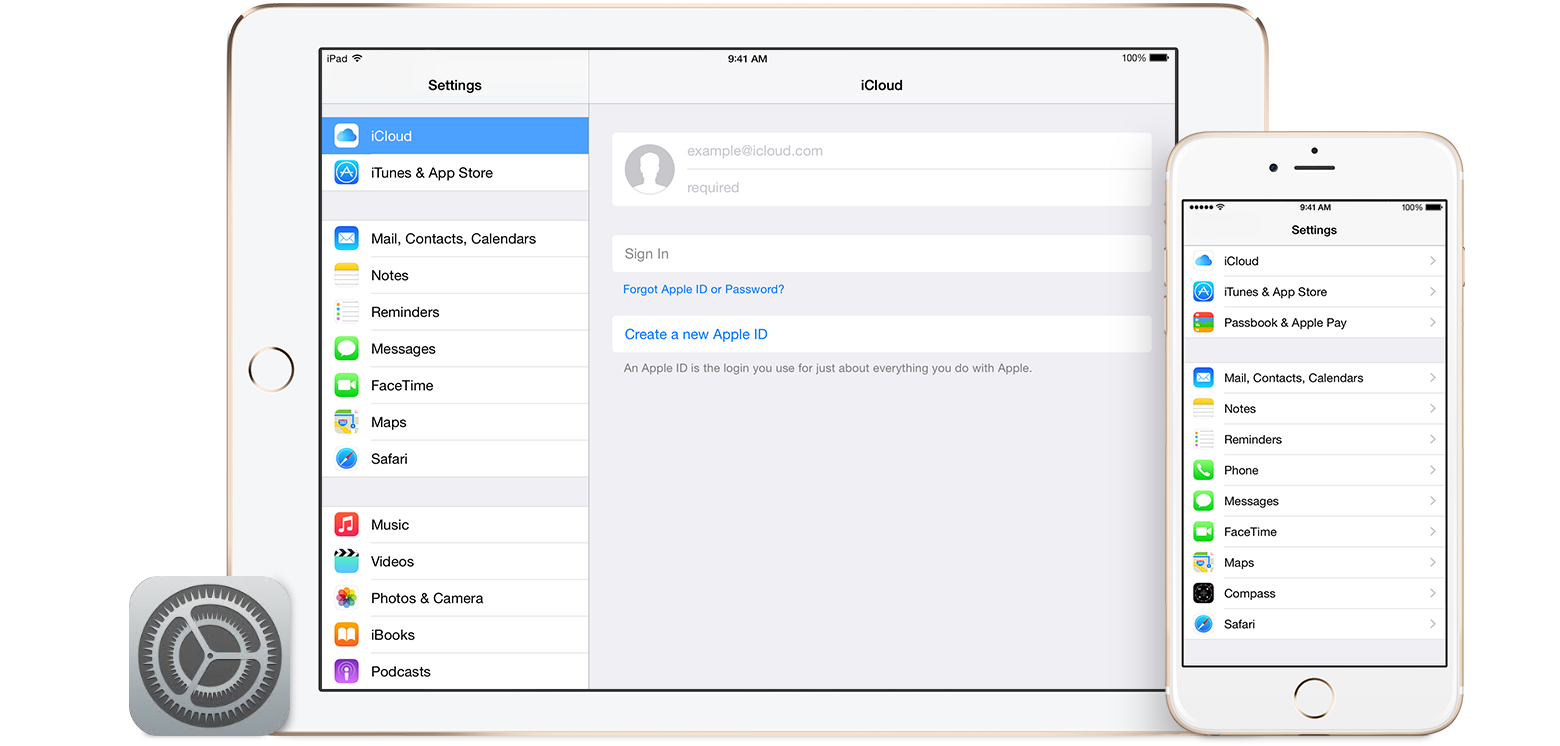This screenshot has height=746, width=1560.
Task: Tap the profile avatar placeholder
Action: click(x=650, y=169)
